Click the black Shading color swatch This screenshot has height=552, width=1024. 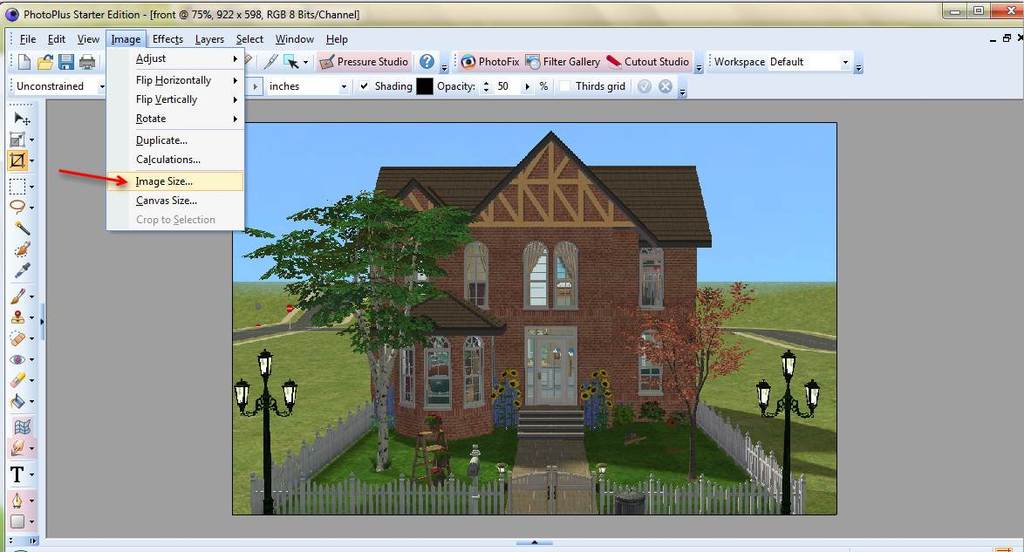click(425, 86)
